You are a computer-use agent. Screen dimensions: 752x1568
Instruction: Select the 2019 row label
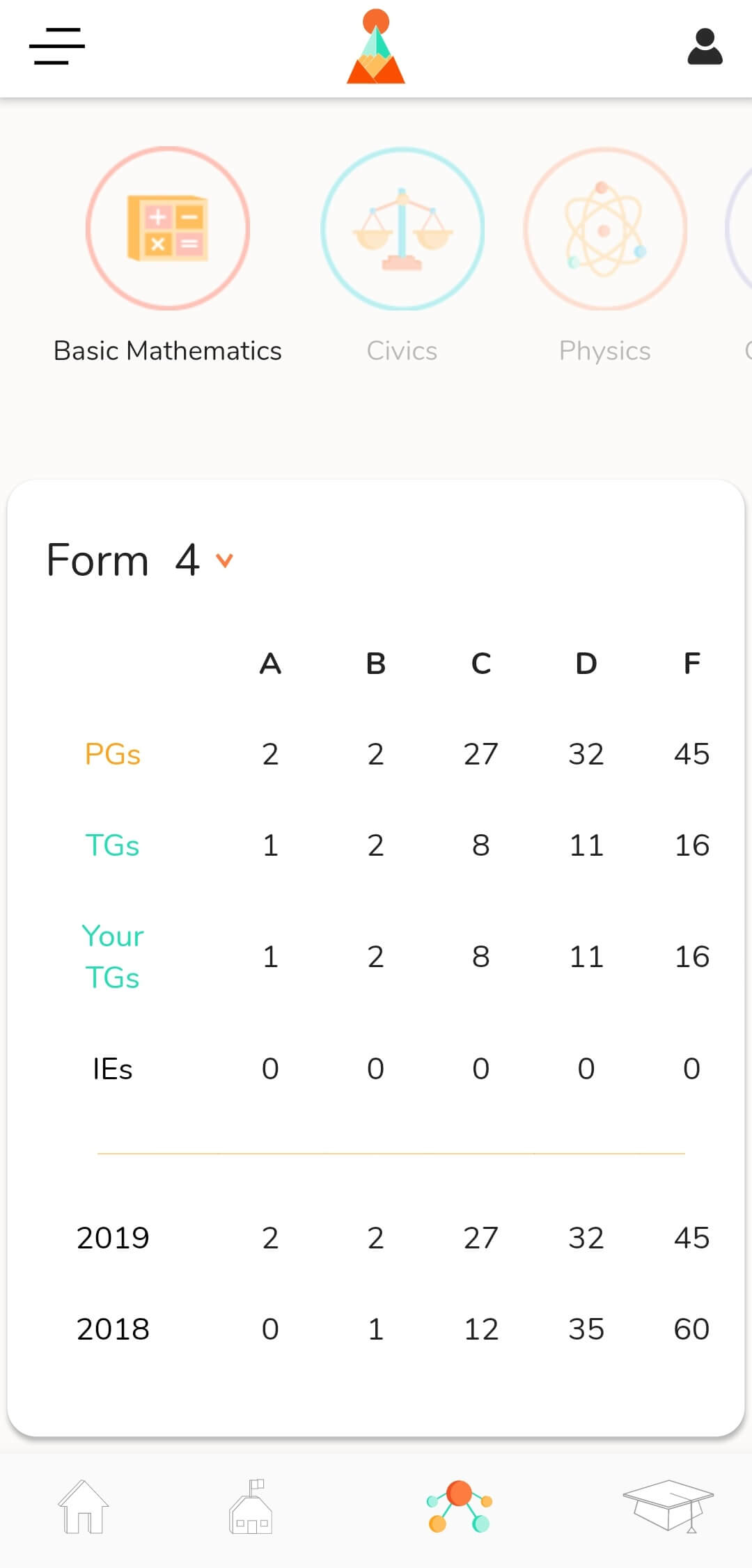[113, 1238]
